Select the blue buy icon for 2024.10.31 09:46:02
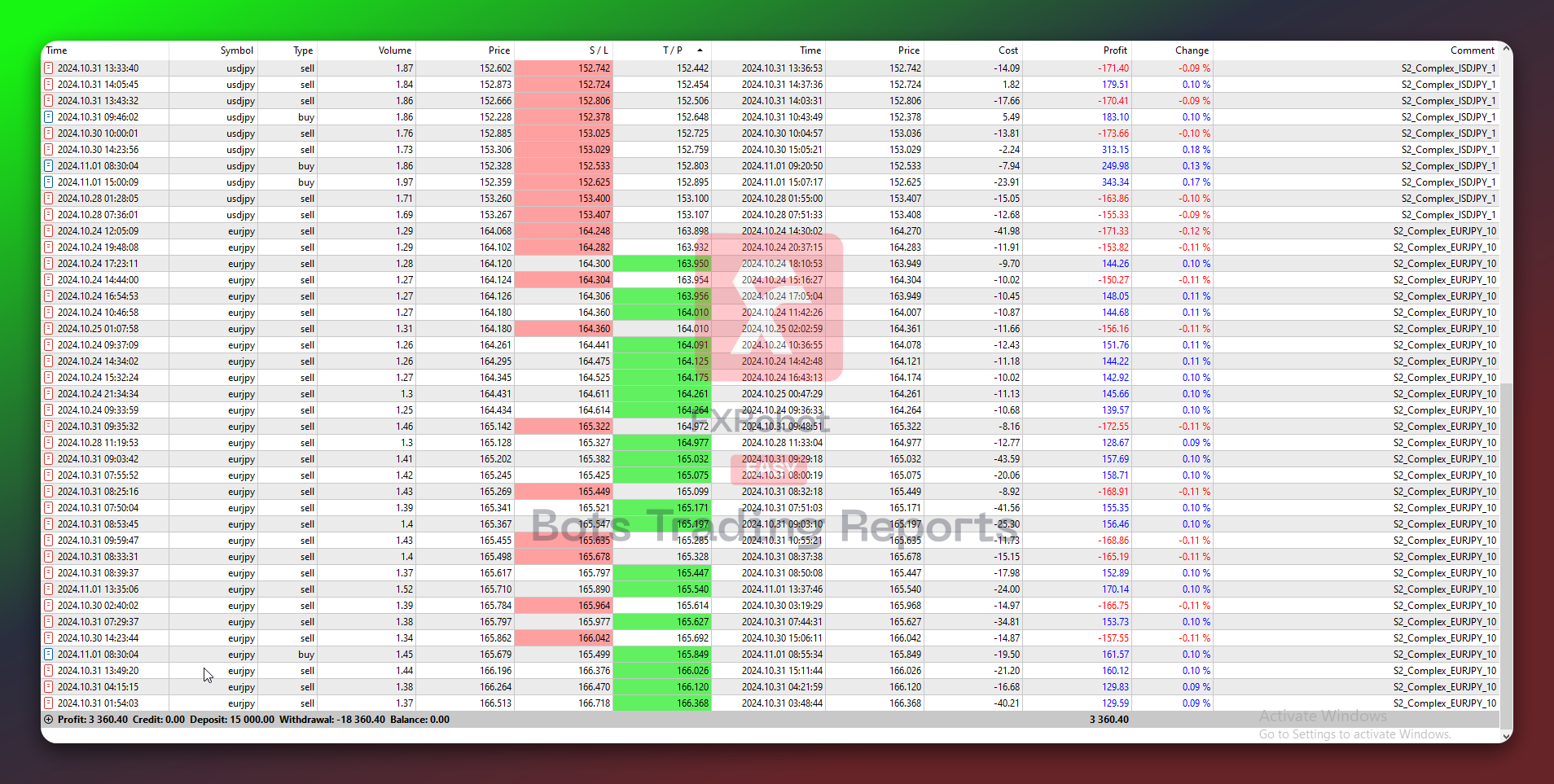 click(48, 117)
